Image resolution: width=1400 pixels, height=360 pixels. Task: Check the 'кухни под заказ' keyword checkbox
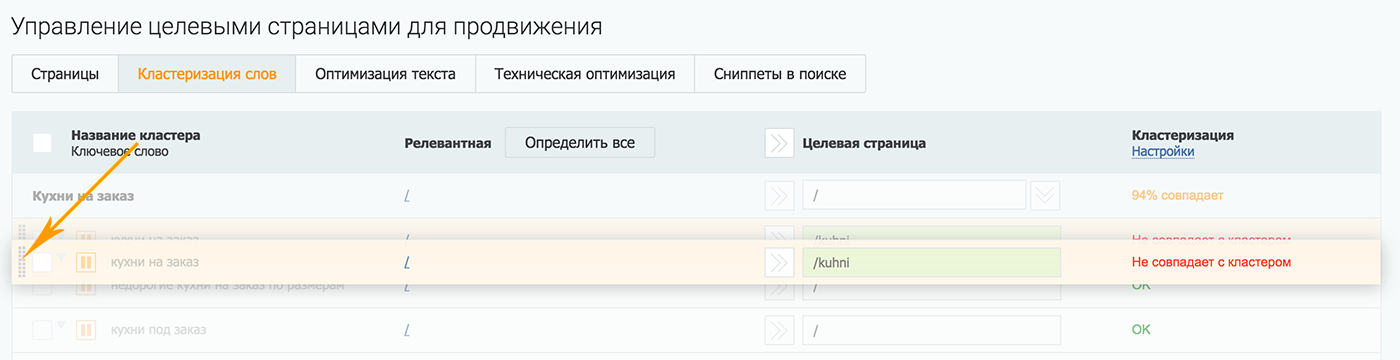(42, 329)
